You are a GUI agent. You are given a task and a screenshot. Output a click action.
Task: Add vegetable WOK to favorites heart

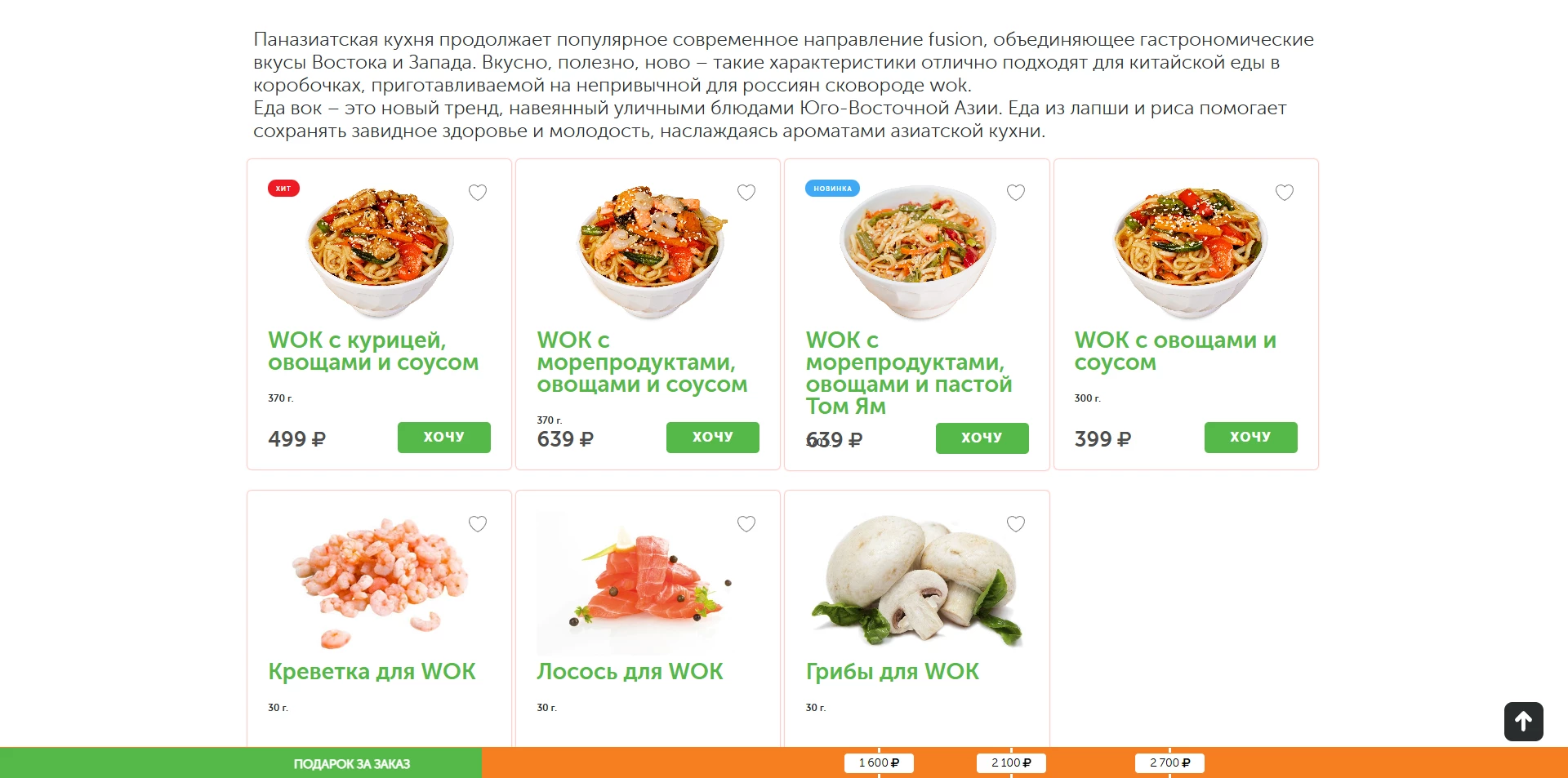coord(1285,193)
